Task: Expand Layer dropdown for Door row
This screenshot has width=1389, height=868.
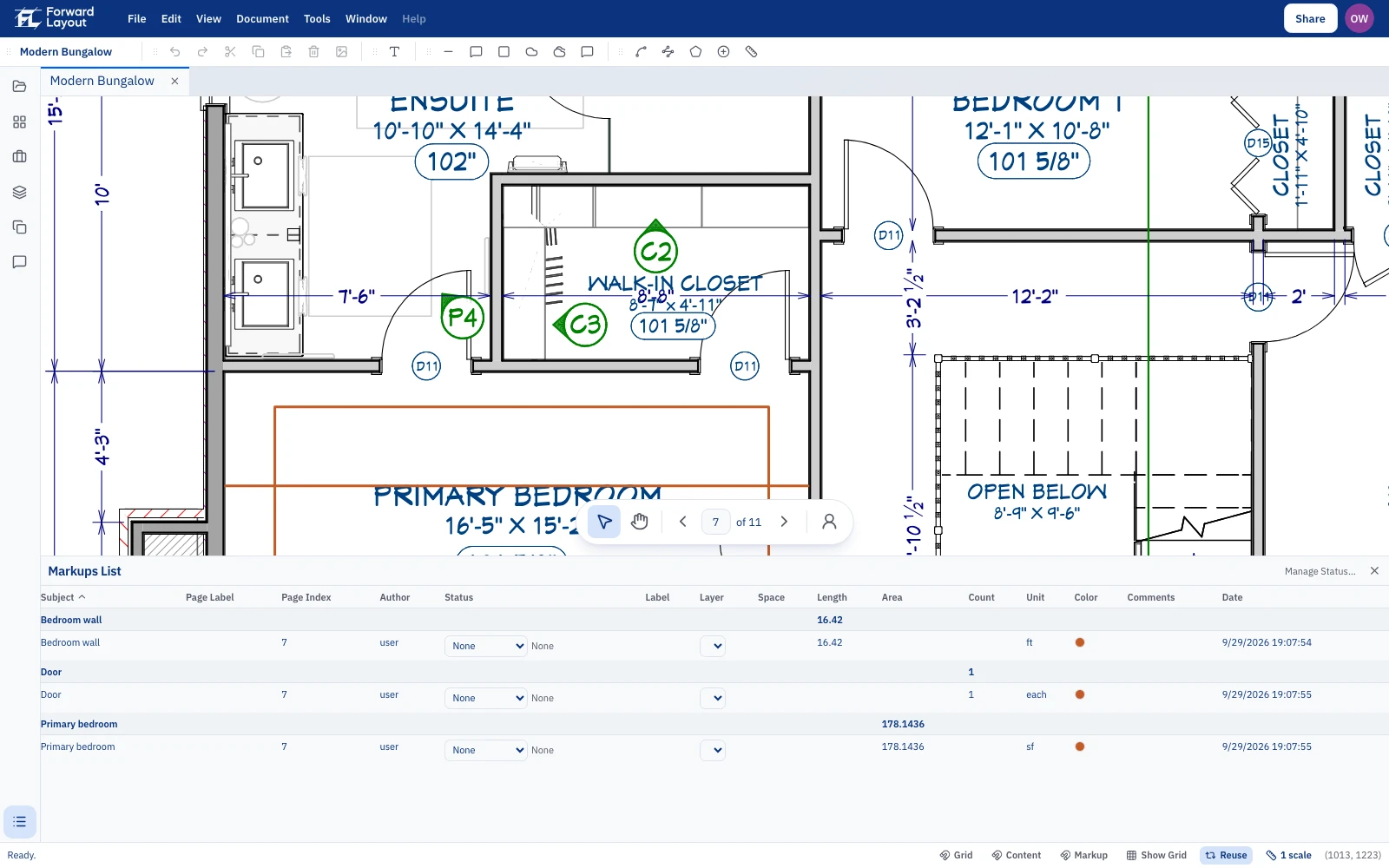Action: pyautogui.click(x=713, y=698)
